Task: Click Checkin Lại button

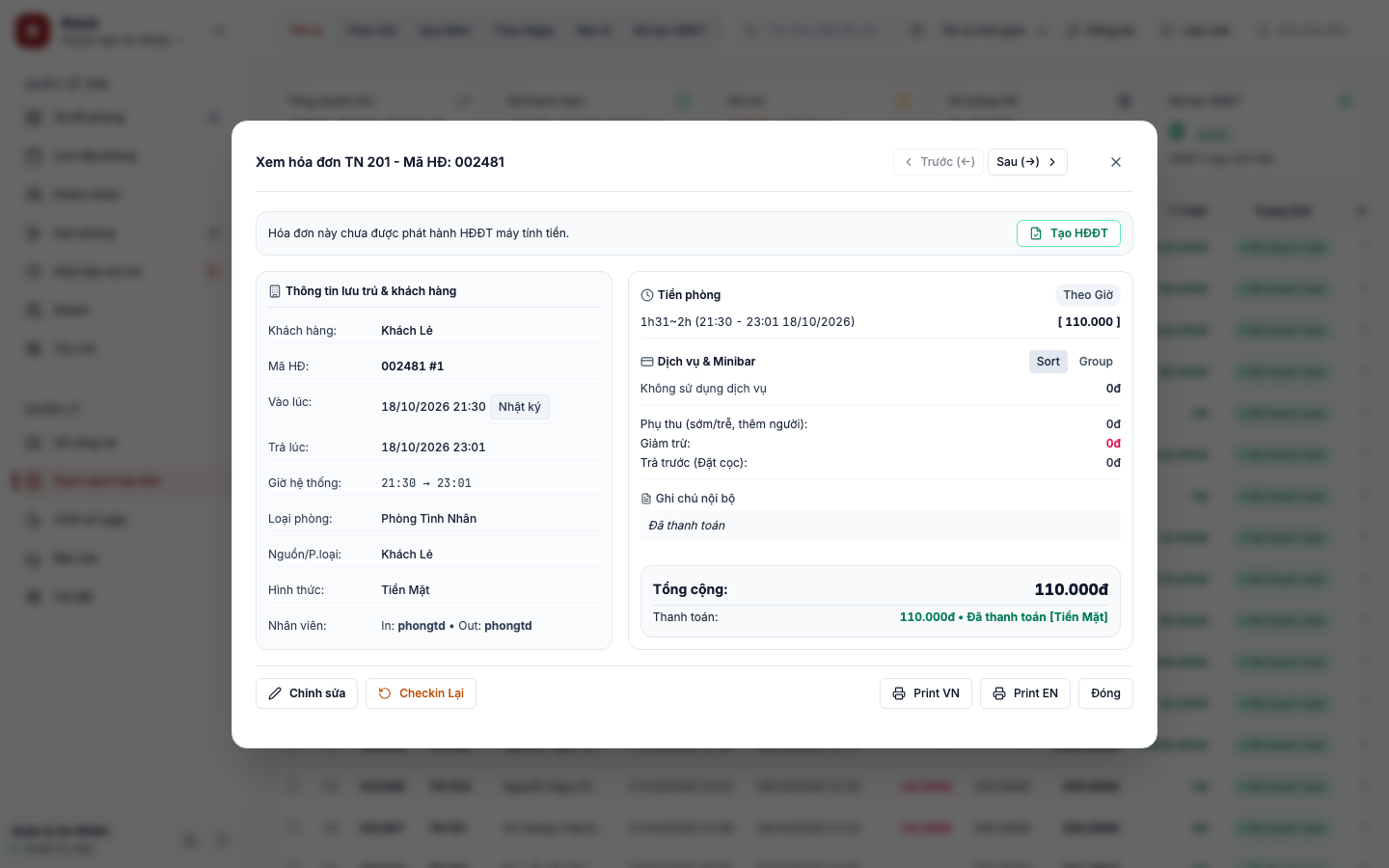Action: click(x=421, y=693)
